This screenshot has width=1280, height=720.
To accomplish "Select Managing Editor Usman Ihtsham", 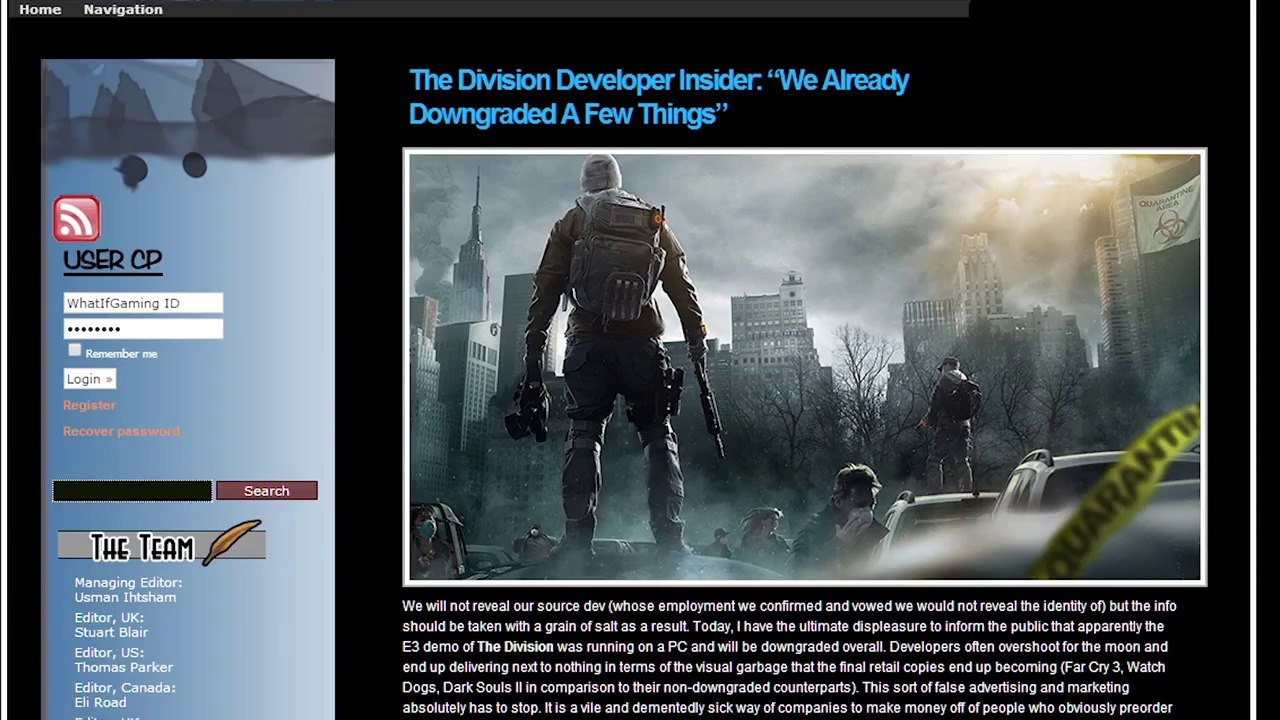I will (x=128, y=590).
